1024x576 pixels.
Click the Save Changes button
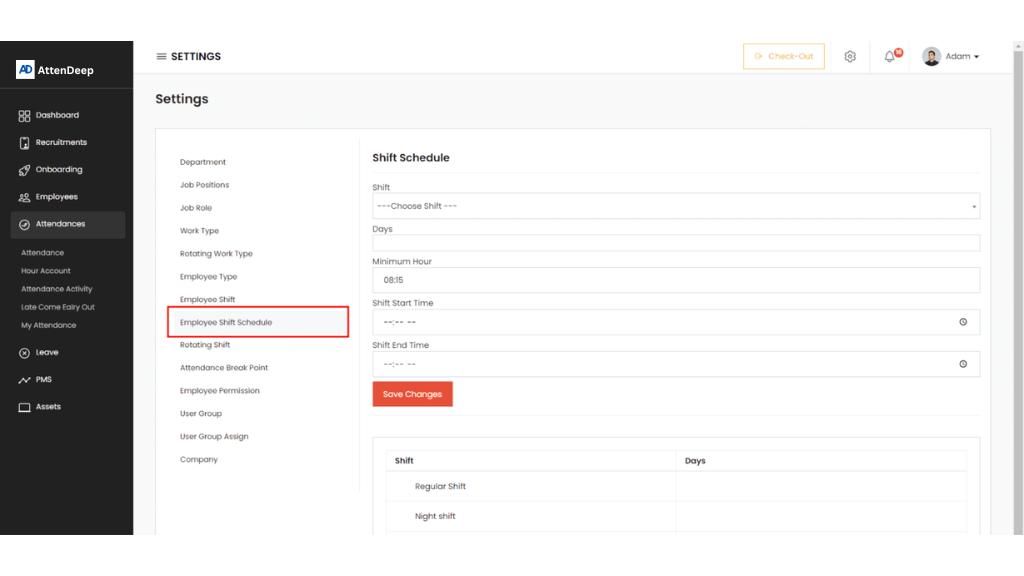point(412,394)
